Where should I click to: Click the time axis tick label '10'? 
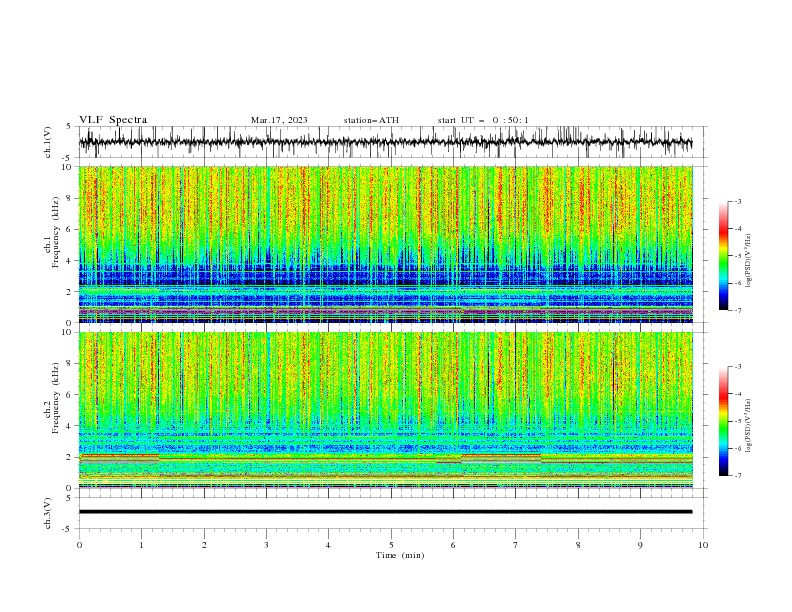[703, 545]
